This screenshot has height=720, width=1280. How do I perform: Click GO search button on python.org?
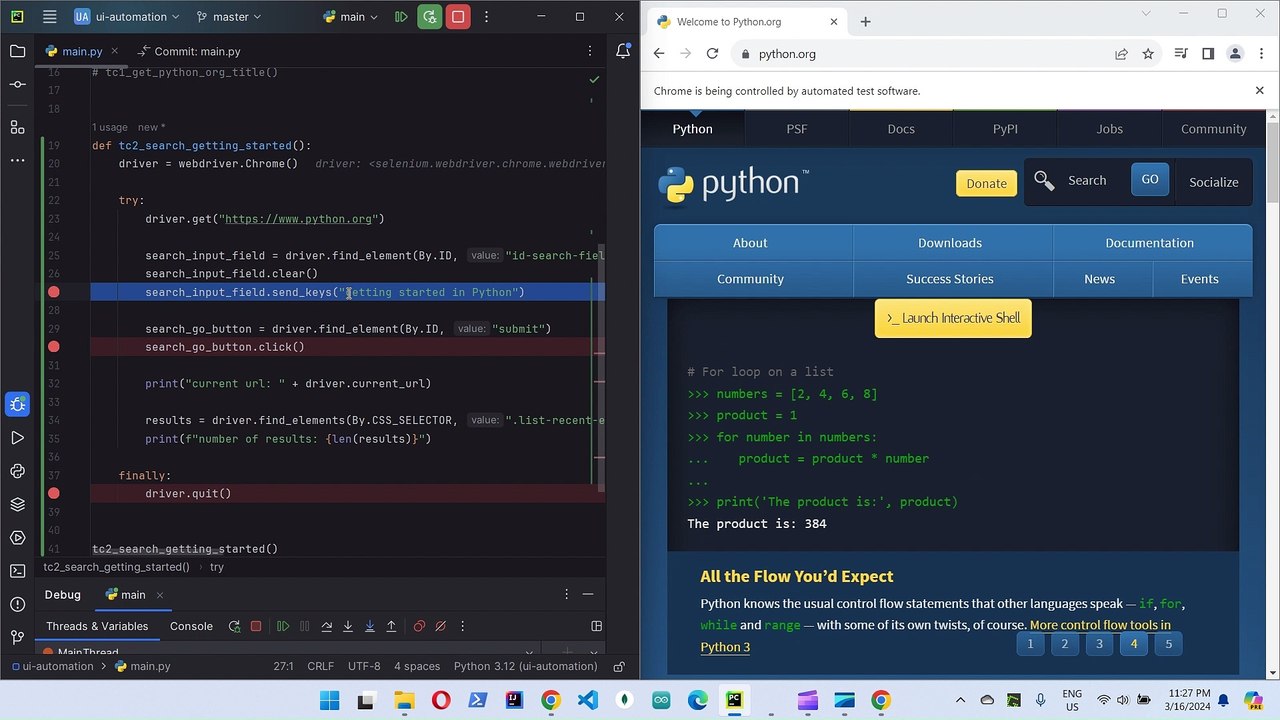[1150, 180]
